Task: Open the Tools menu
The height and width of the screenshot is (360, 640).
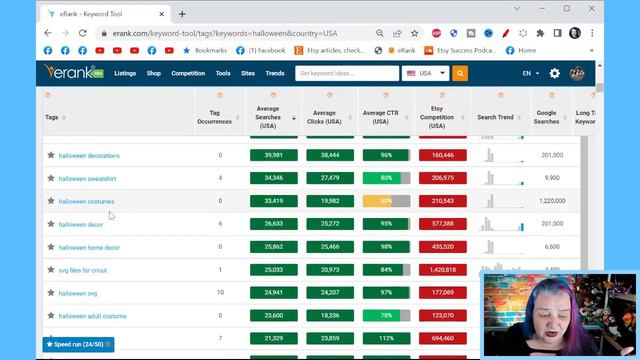Action: (223, 73)
